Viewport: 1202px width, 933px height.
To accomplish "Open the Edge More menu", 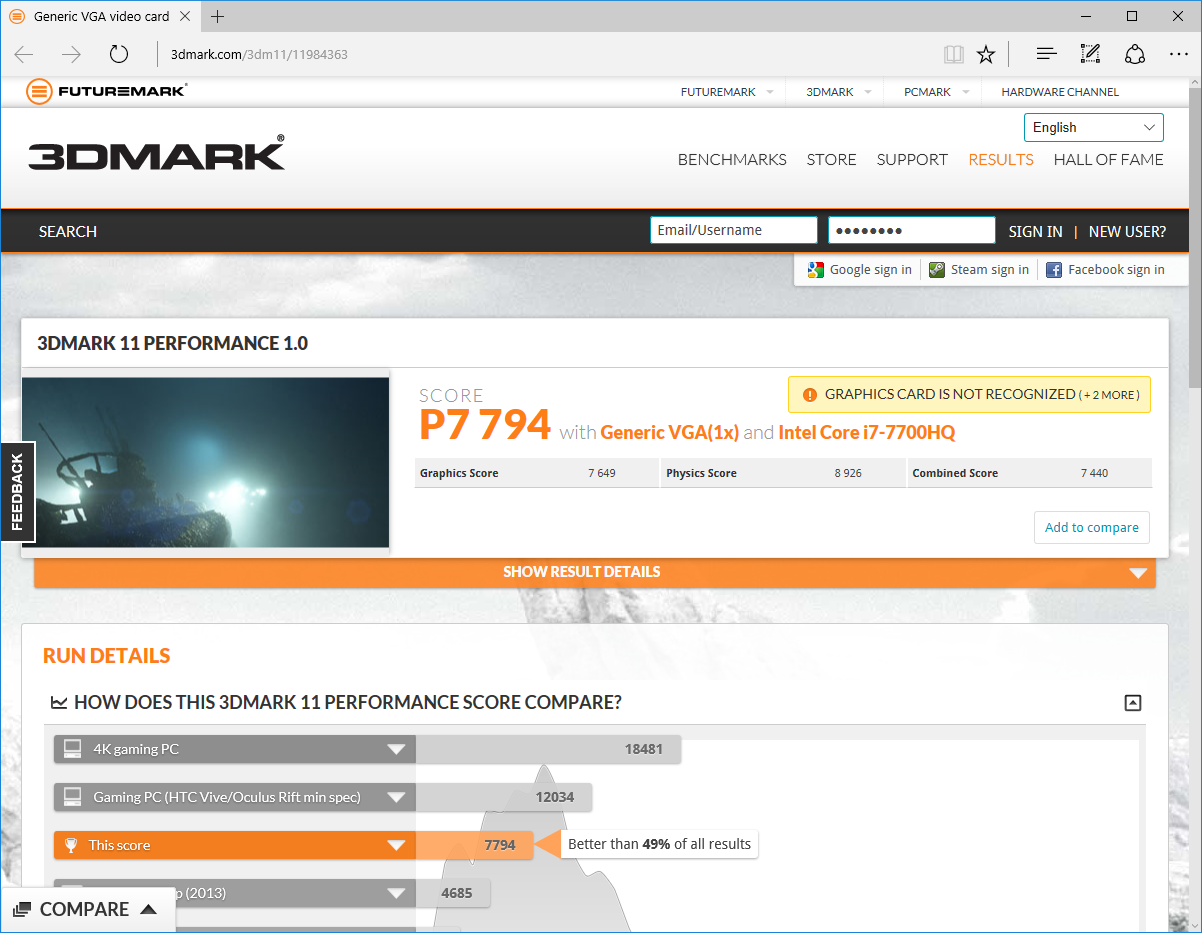I will [1178, 54].
